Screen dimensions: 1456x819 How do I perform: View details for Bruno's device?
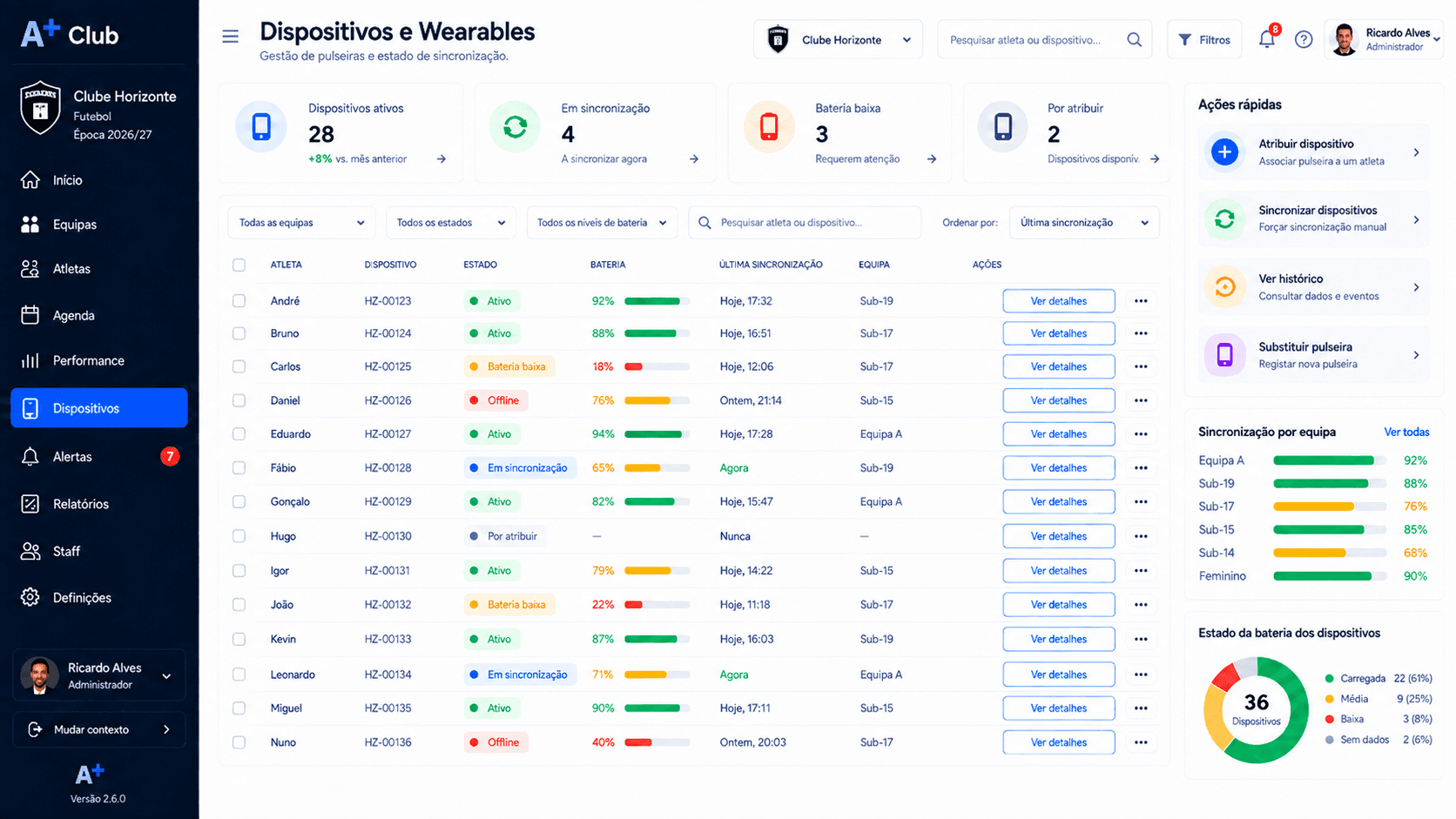point(1059,333)
